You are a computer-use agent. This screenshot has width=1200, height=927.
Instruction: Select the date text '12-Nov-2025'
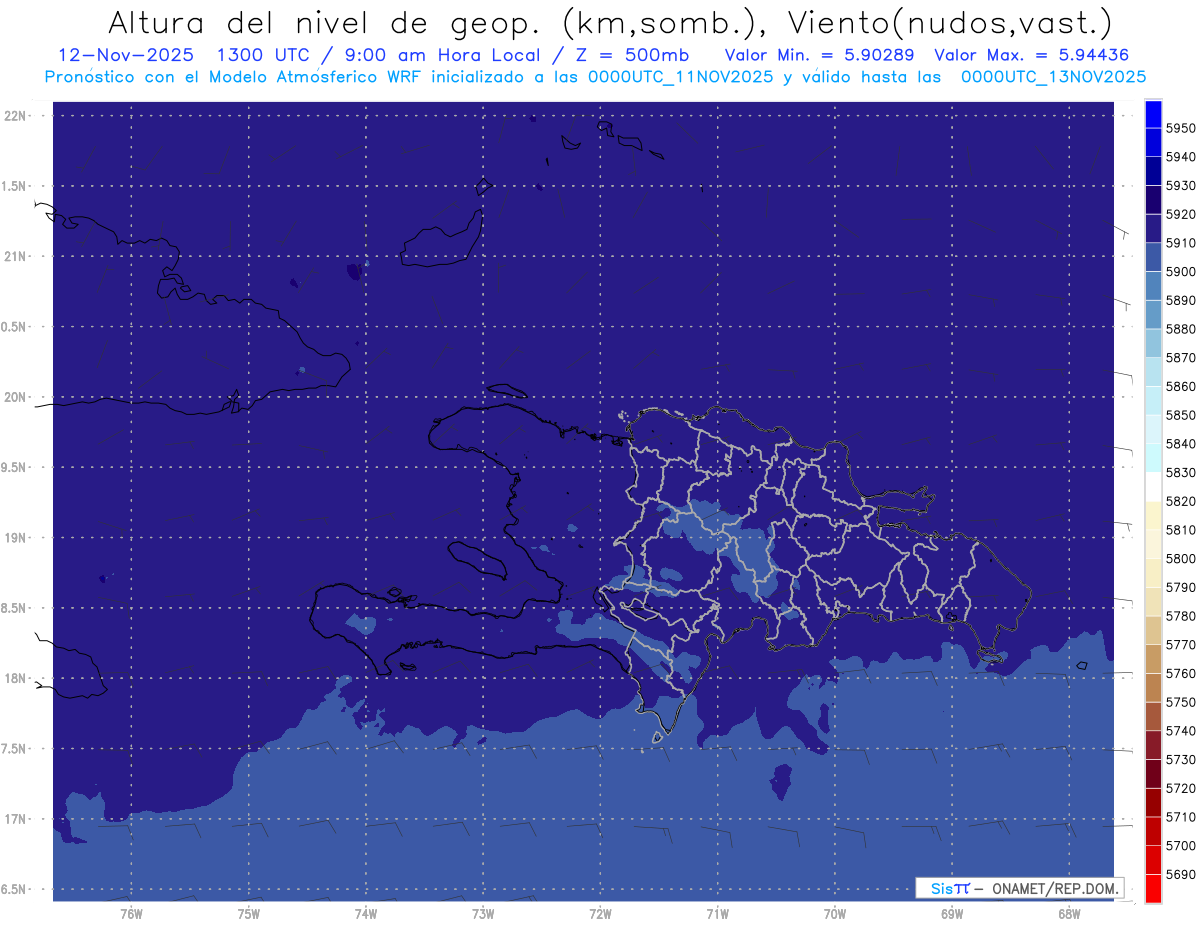click(x=124, y=55)
